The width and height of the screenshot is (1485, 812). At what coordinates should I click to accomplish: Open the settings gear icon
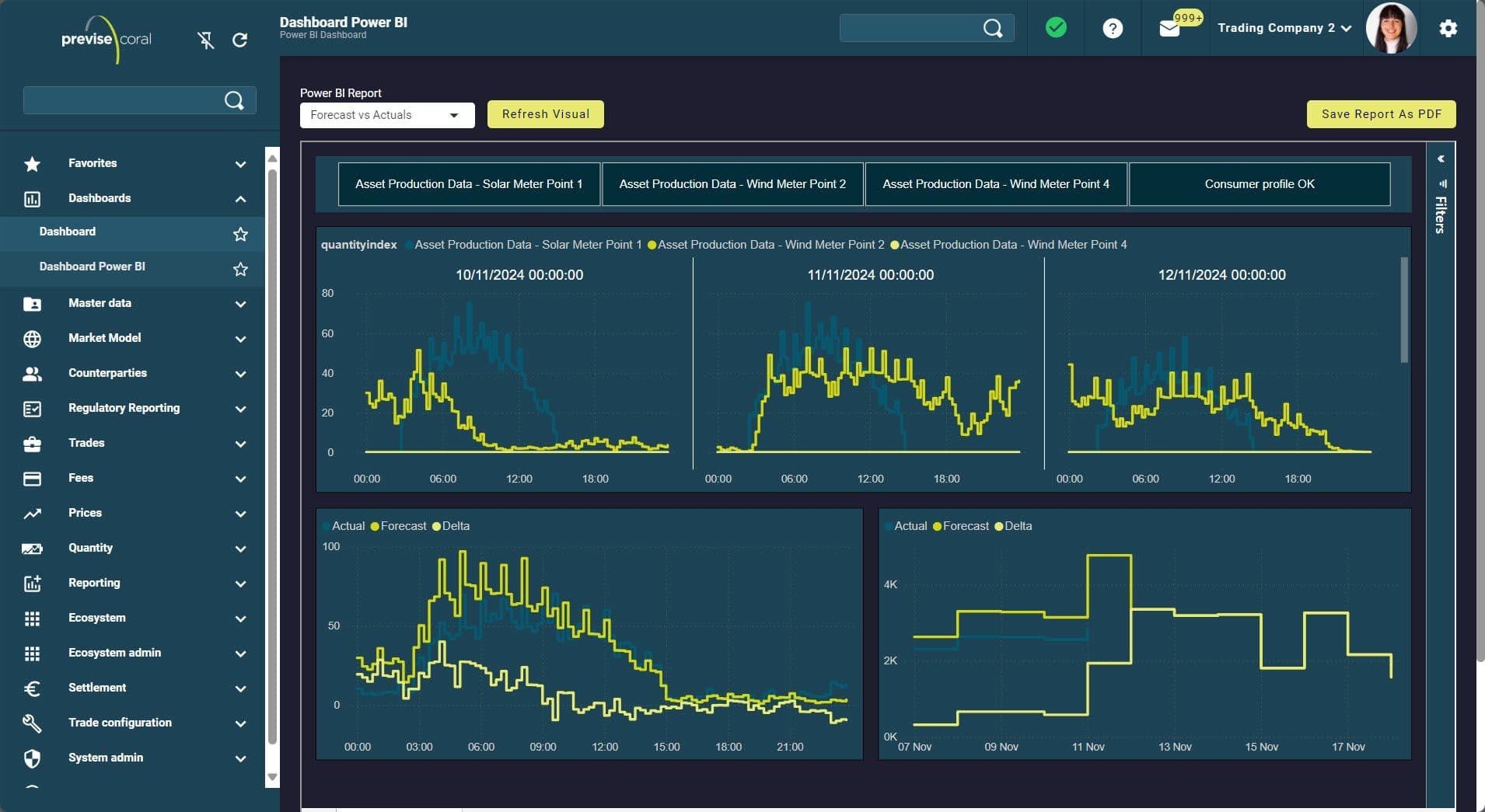pos(1448,29)
